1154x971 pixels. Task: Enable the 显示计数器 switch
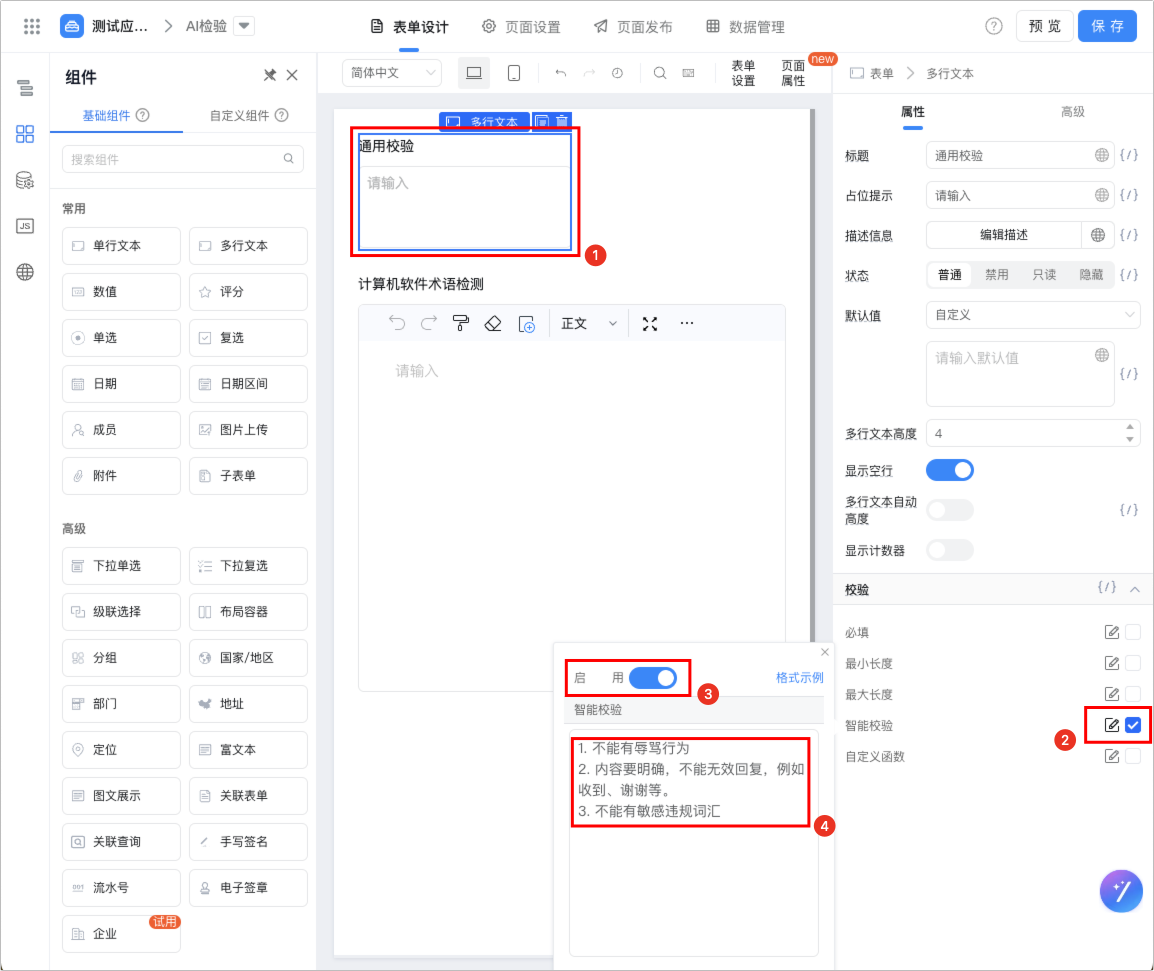pos(949,550)
